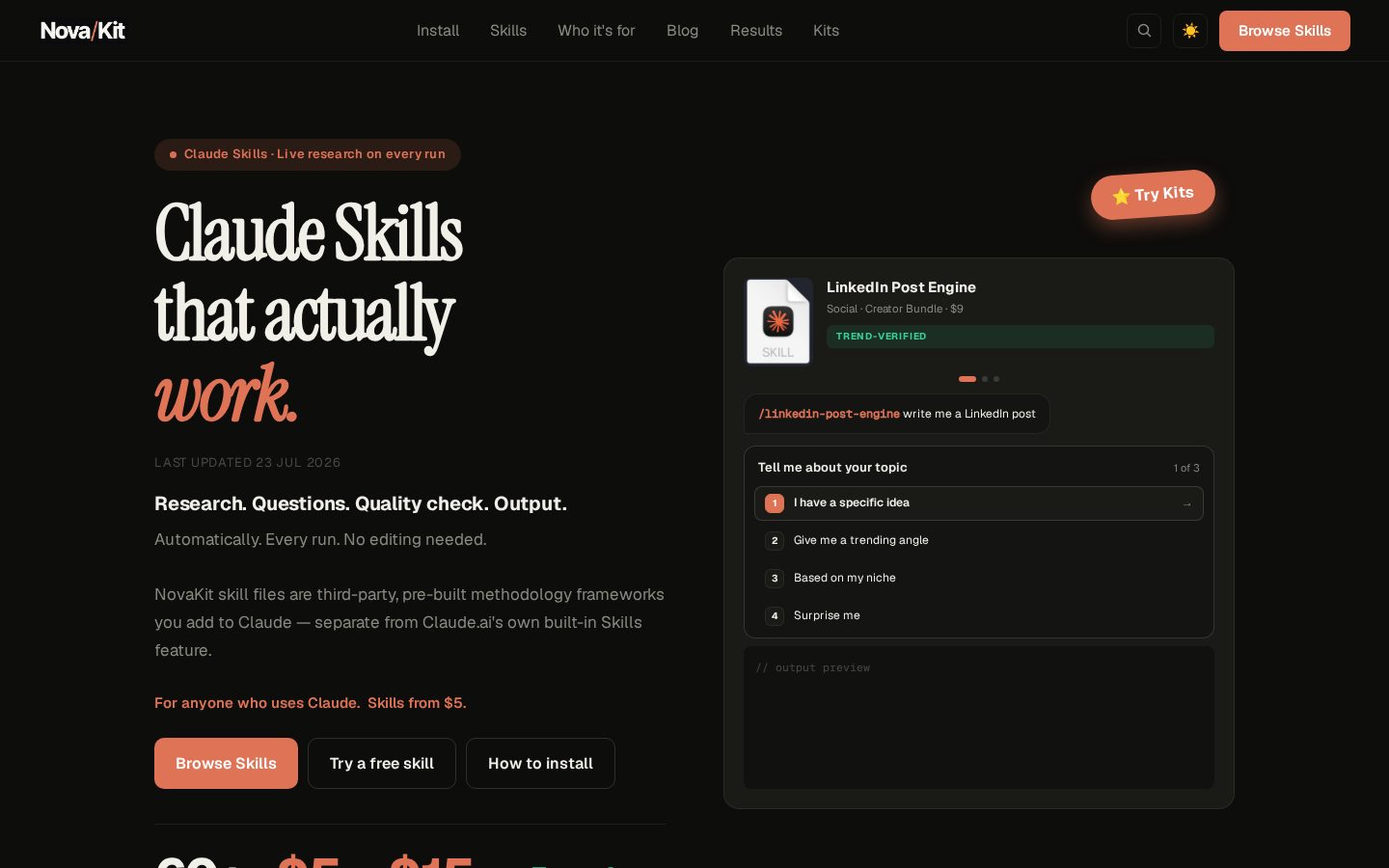Go to the Skills nav item
The height and width of the screenshot is (868, 1389).
click(508, 31)
